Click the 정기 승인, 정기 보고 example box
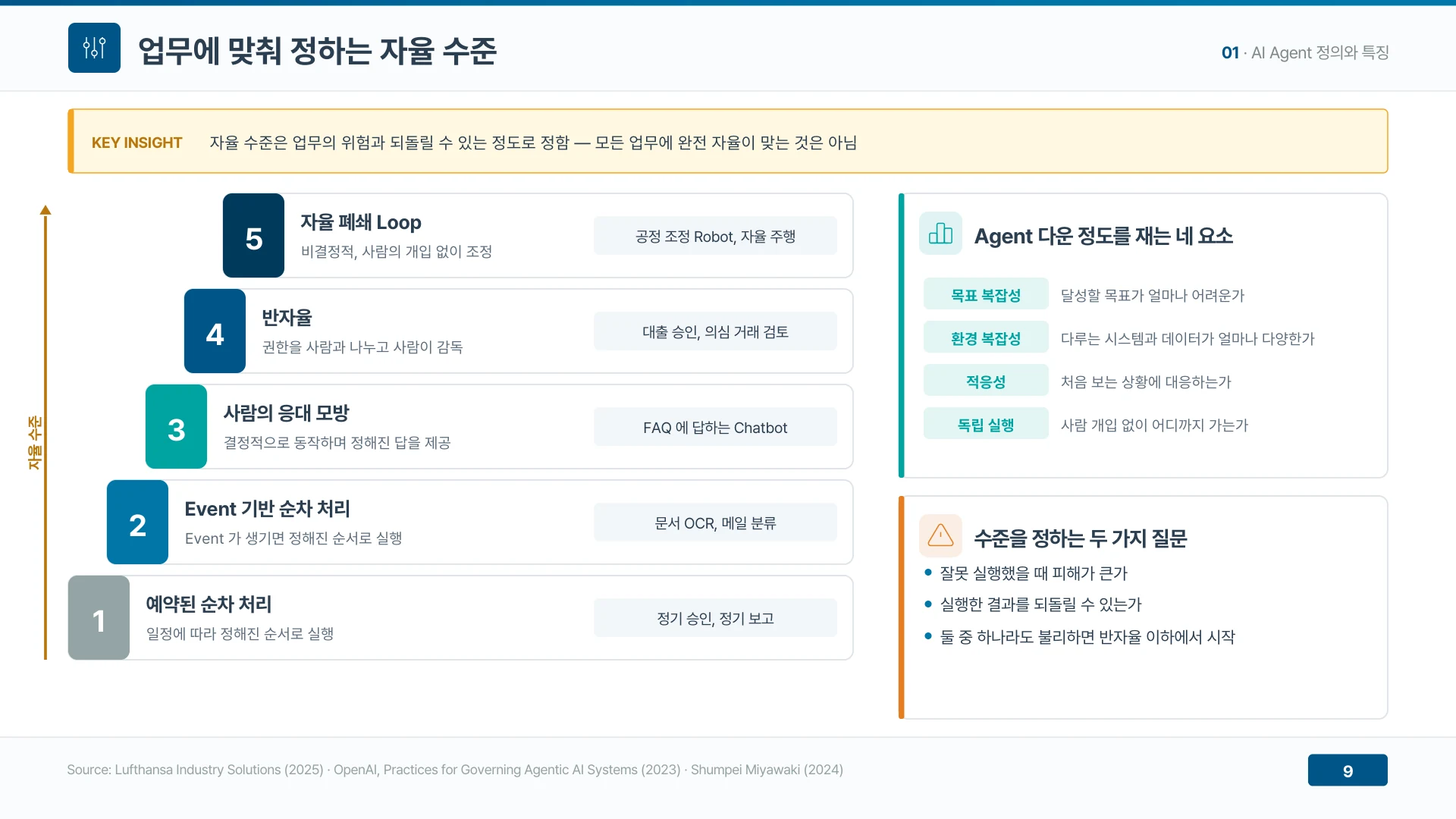Viewport: 1456px width, 819px height. 715,618
